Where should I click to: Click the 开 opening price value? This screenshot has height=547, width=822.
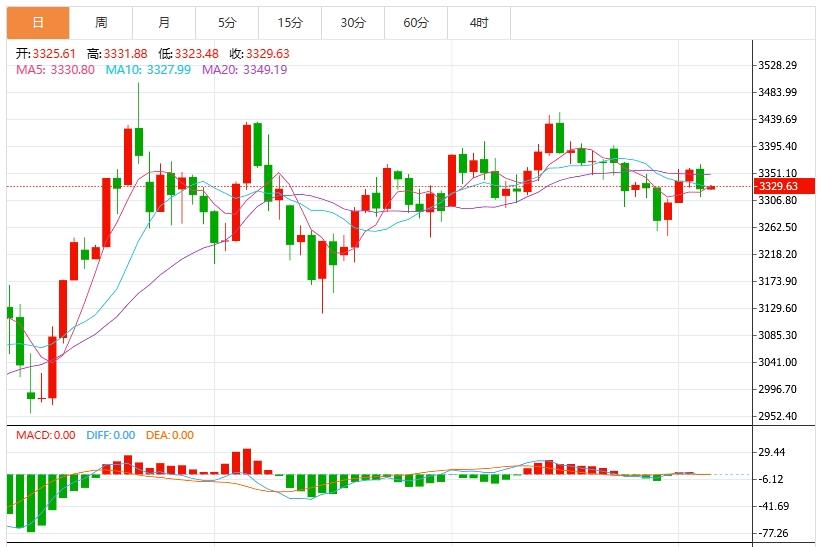pyautogui.click(x=47, y=53)
